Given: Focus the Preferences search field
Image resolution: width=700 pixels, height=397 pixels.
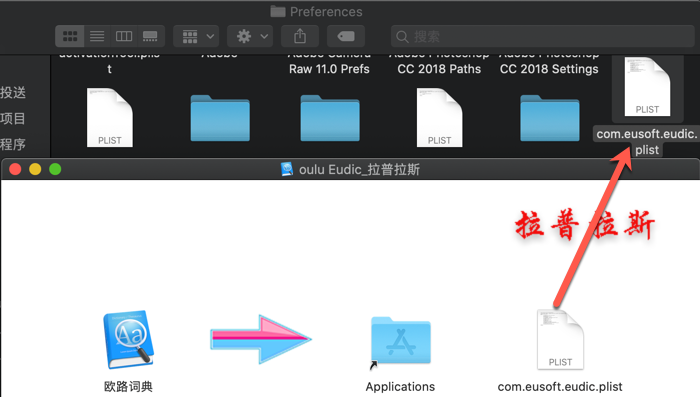Looking at the screenshot, I should pyautogui.click(x=542, y=36).
